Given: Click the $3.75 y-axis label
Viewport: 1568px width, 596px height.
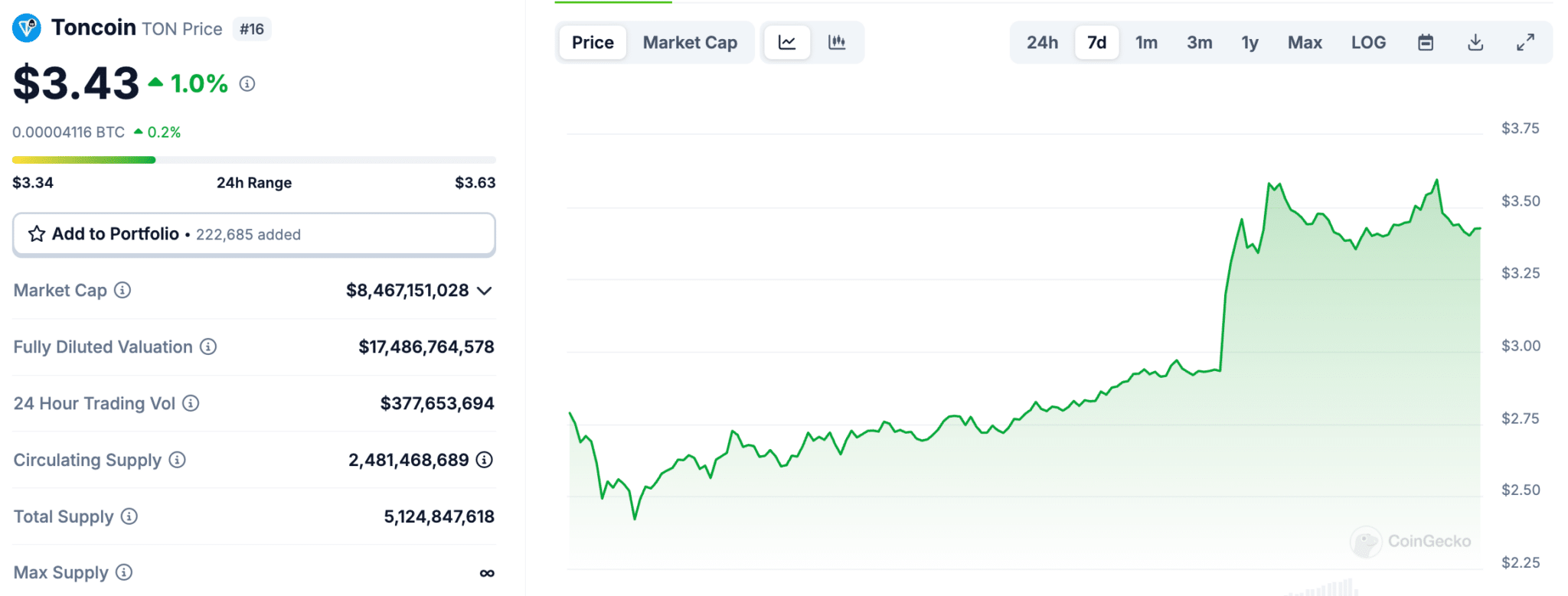Looking at the screenshot, I should pos(1520,129).
